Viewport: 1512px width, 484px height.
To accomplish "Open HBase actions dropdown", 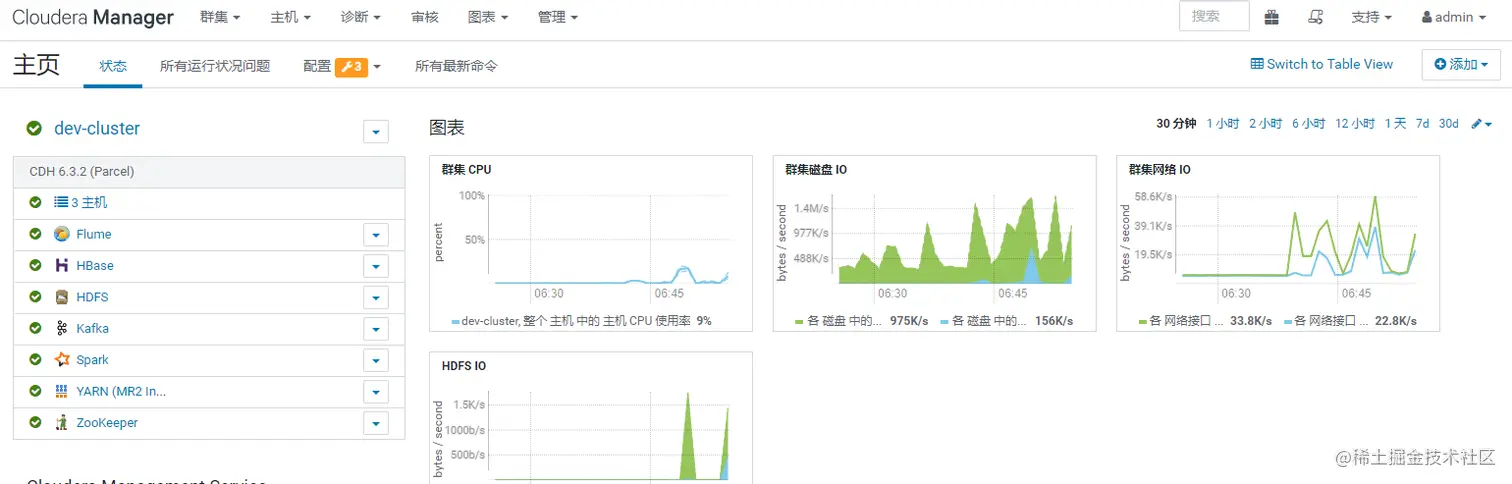I will tap(375, 266).
